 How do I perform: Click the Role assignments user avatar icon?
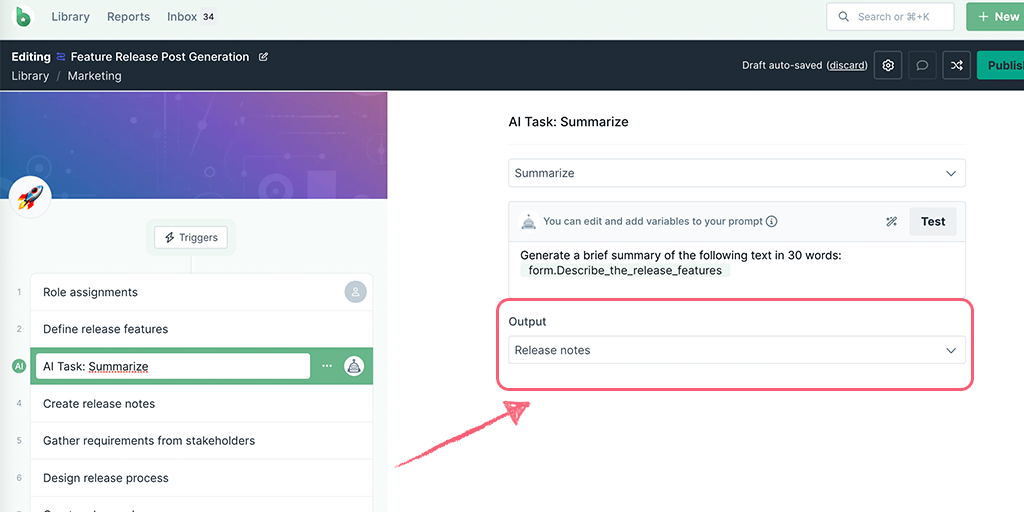coord(355,292)
